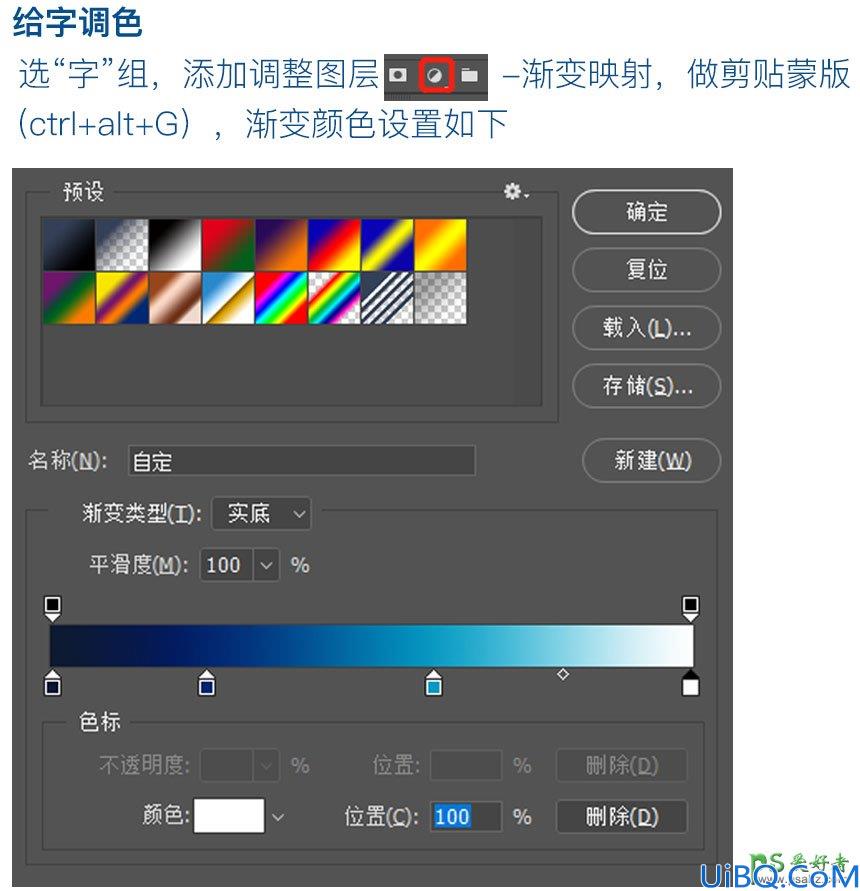The height and width of the screenshot is (891, 860).
Task: Click the new group folder icon
Action: click(x=469, y=75)
